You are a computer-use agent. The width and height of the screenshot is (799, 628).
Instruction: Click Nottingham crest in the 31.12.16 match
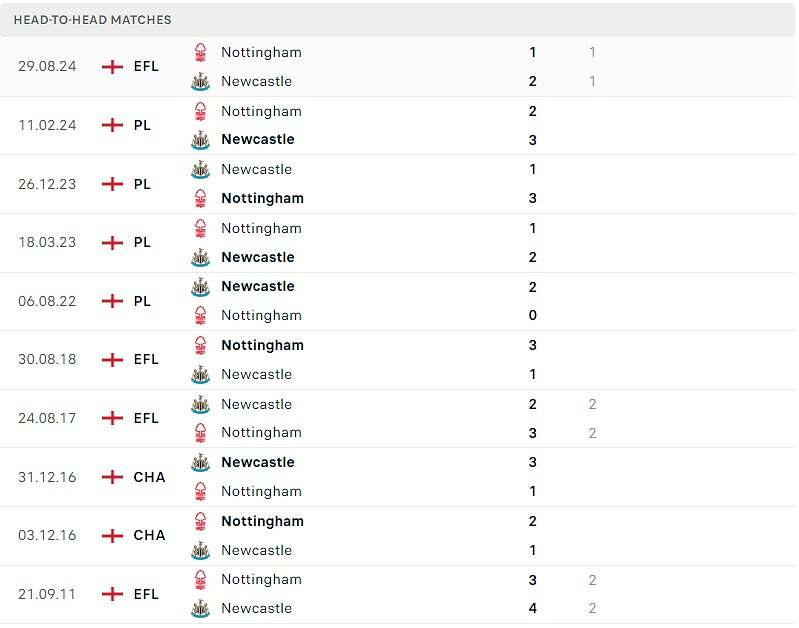coord(201,491)
